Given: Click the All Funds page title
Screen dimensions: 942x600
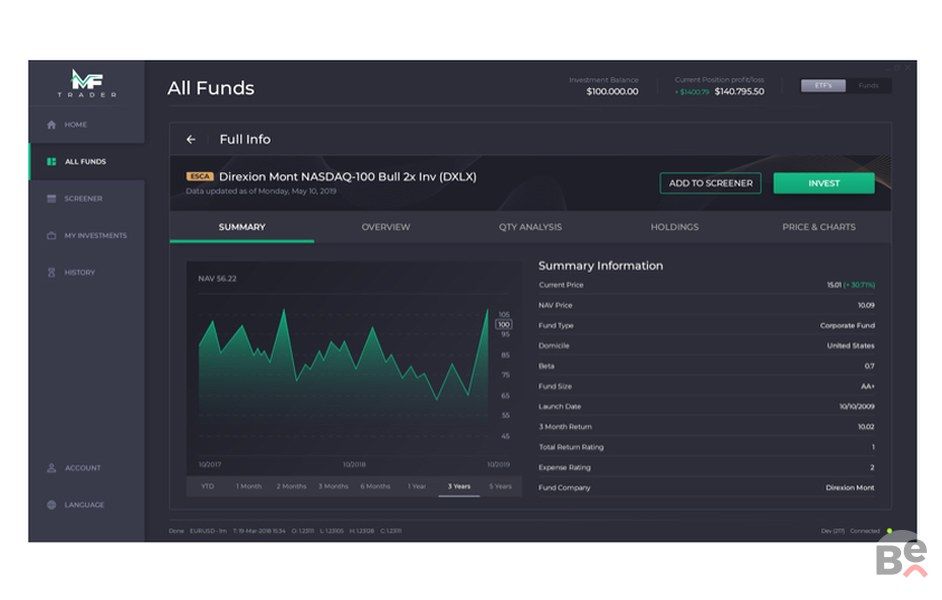Looking at the screenshot, I should [x=211, y=88].
